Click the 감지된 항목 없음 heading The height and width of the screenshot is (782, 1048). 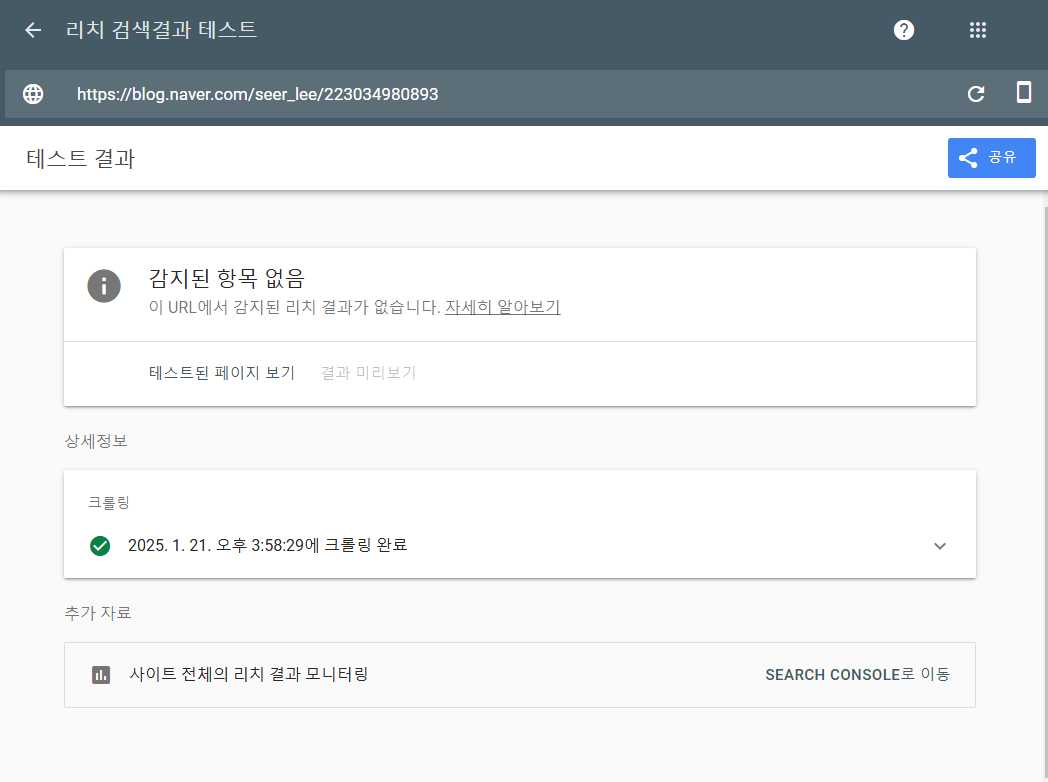click(x=227, y=278)
